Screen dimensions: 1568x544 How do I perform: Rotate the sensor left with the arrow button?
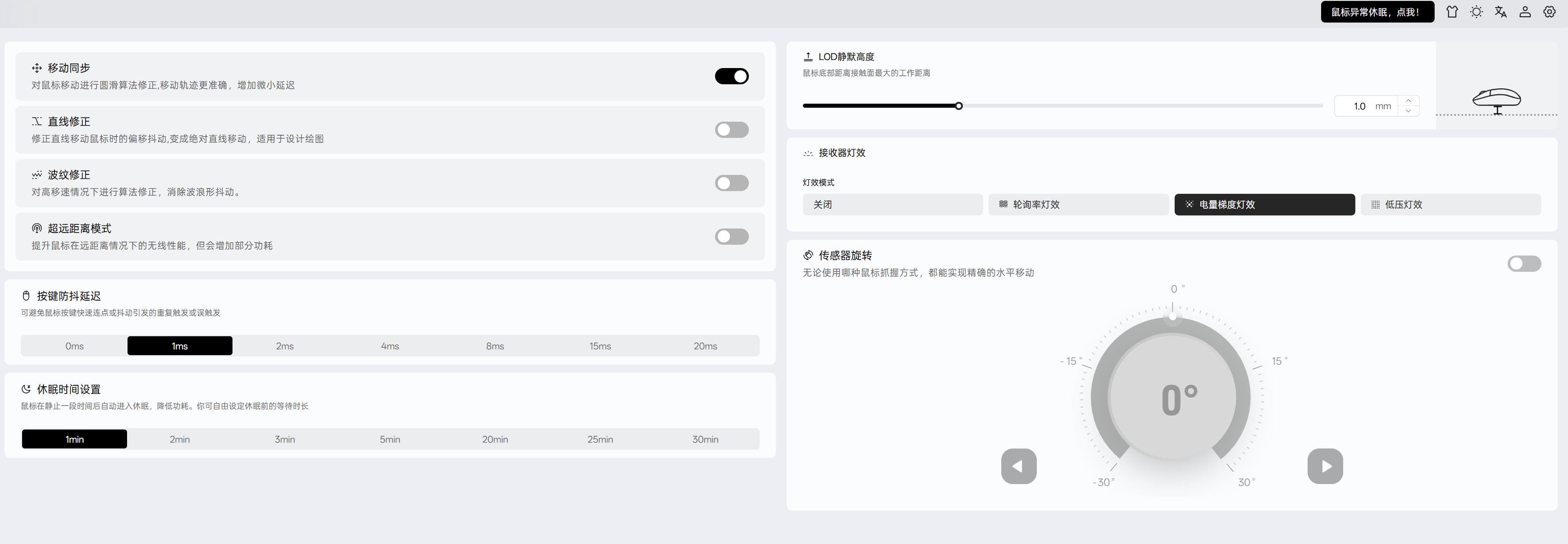pyautogui.click(x=1018, y=466)
